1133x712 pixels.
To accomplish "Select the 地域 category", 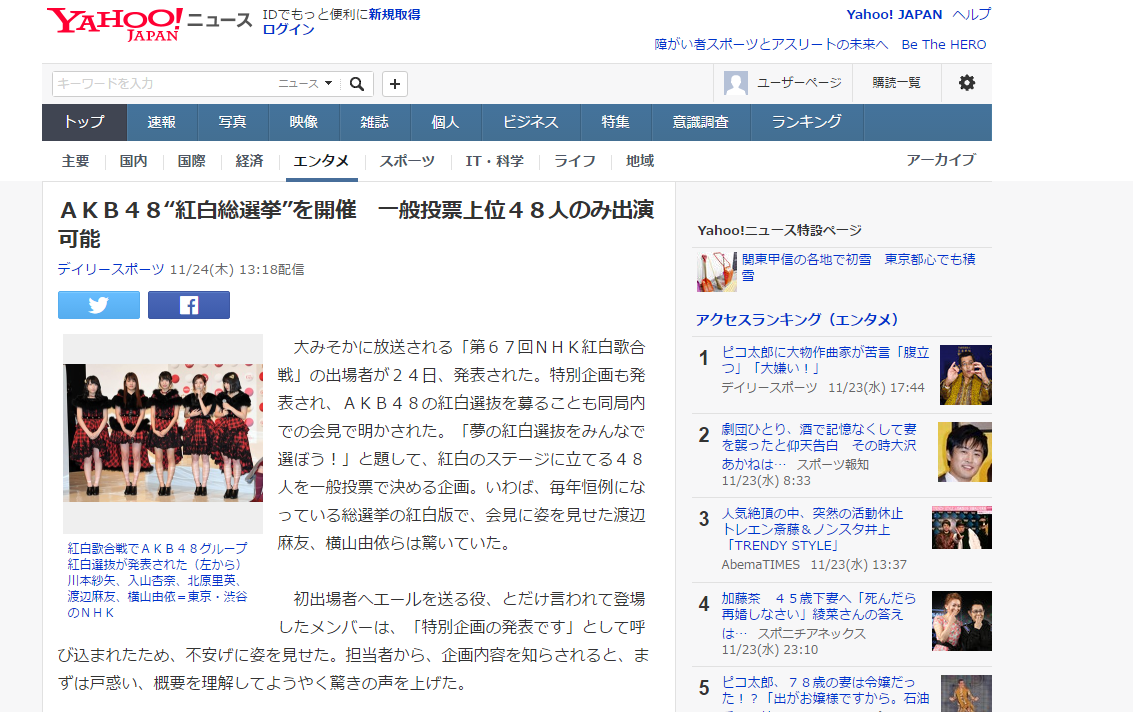I will click(640, 161).
